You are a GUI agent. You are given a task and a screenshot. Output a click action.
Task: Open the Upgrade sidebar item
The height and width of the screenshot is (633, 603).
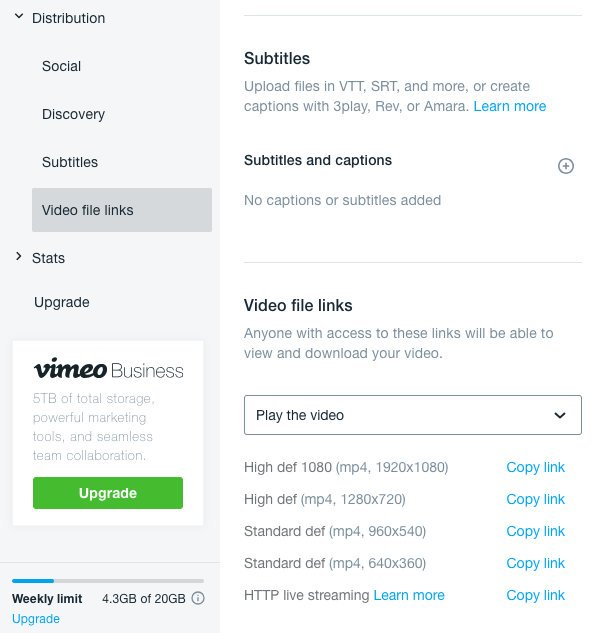click(x=62, y=302)
